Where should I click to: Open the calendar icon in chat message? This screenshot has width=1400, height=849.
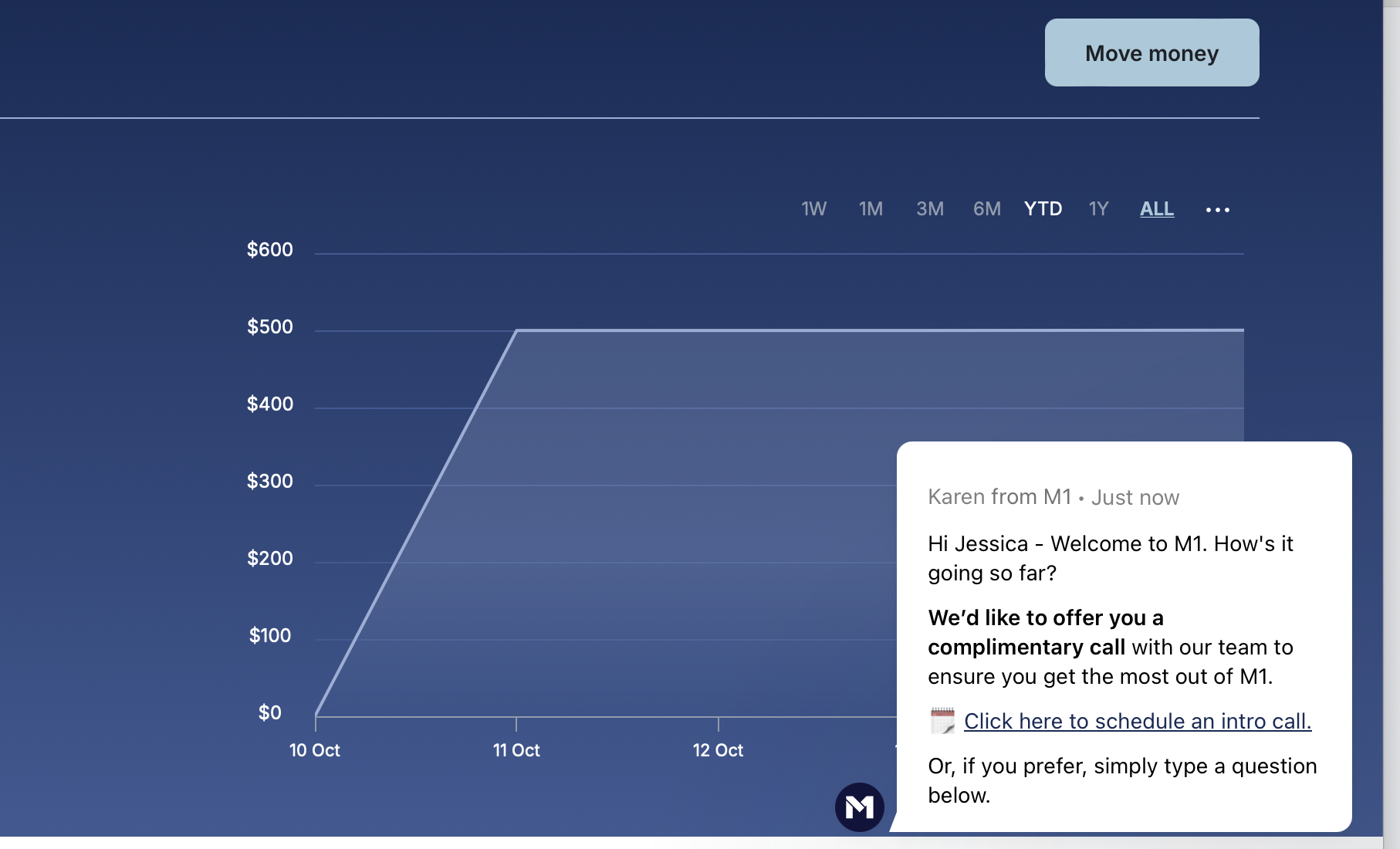pyautogui.click(x=942, y=721)
